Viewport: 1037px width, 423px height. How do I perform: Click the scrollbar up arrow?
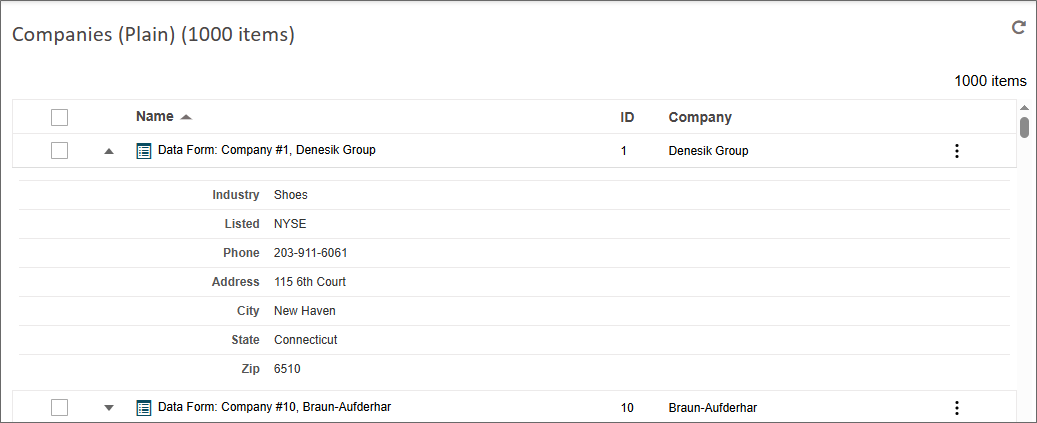point(1024,108)
